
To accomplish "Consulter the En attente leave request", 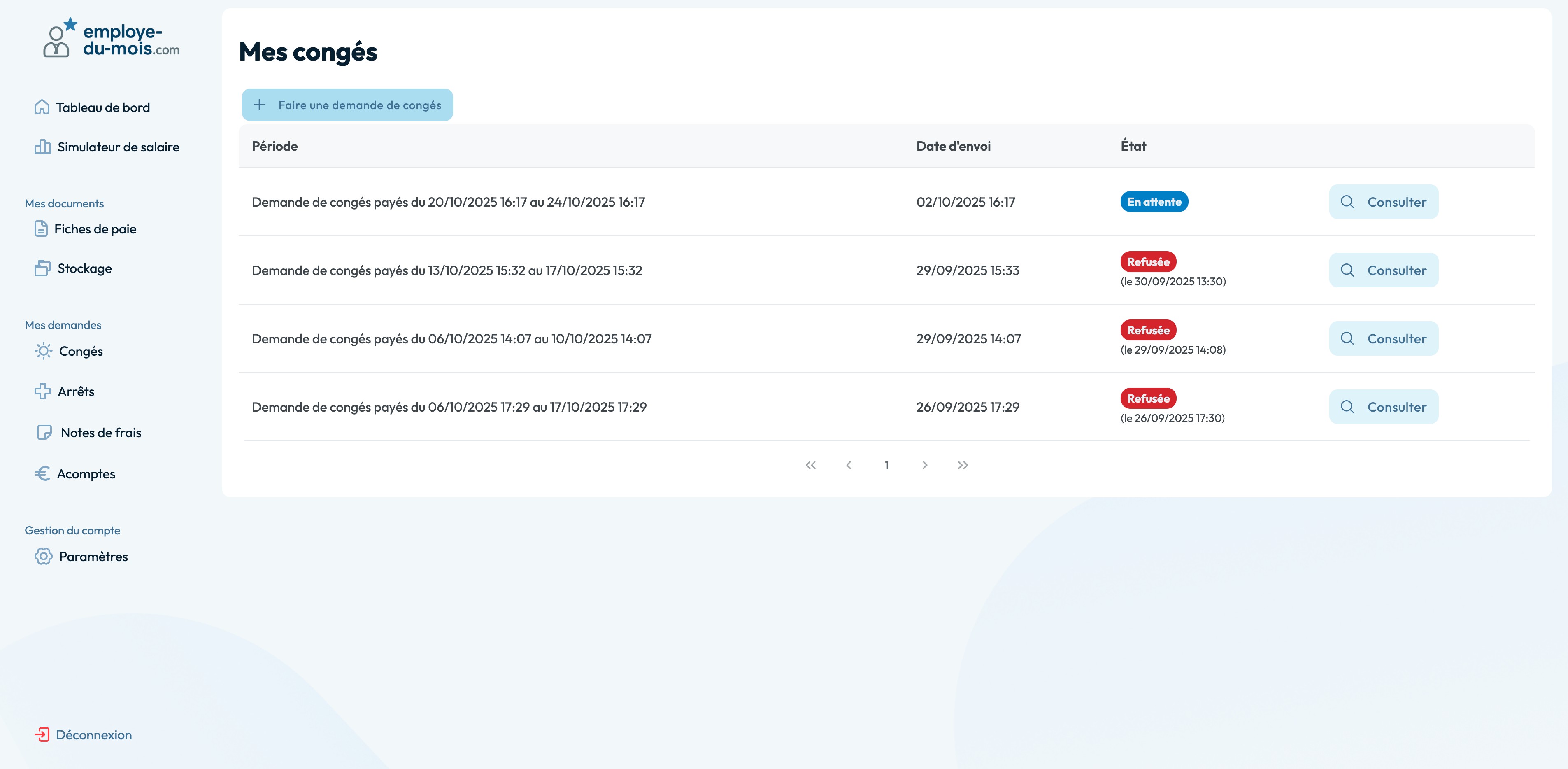I will click(1383, 202).
